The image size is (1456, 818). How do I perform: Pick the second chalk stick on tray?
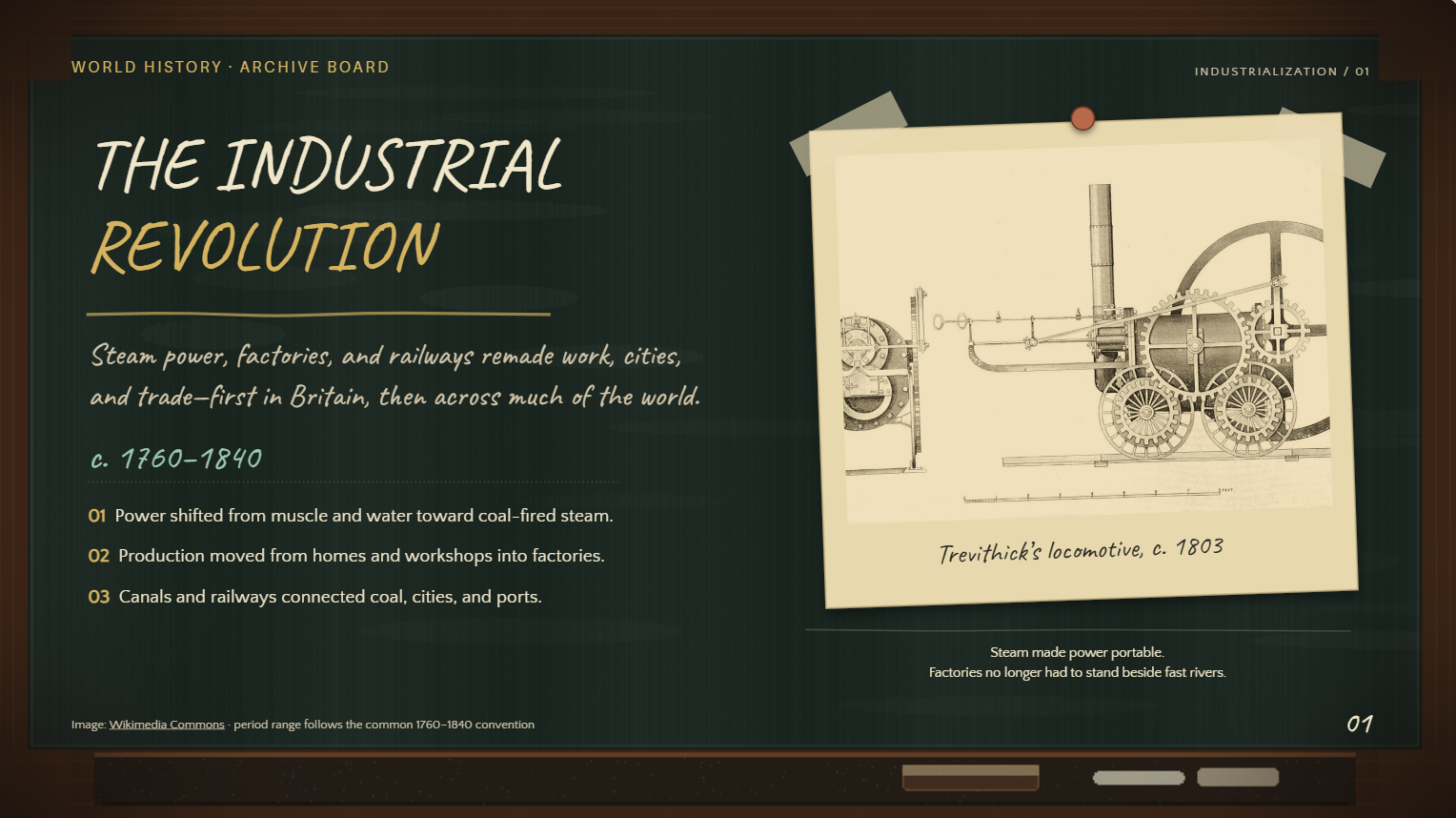point(1238,777)
